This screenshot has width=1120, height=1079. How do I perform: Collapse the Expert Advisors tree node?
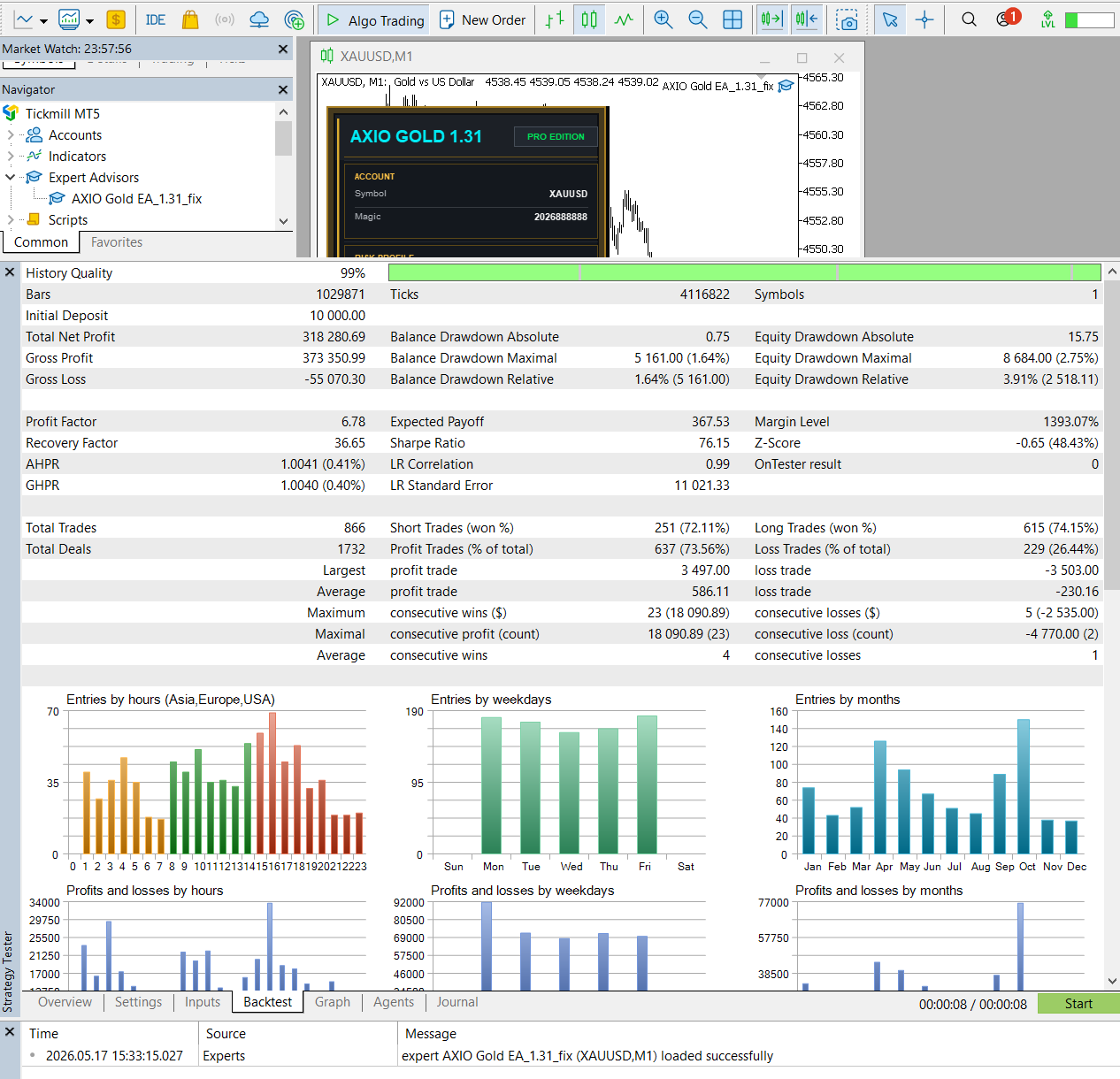(11, 177)
